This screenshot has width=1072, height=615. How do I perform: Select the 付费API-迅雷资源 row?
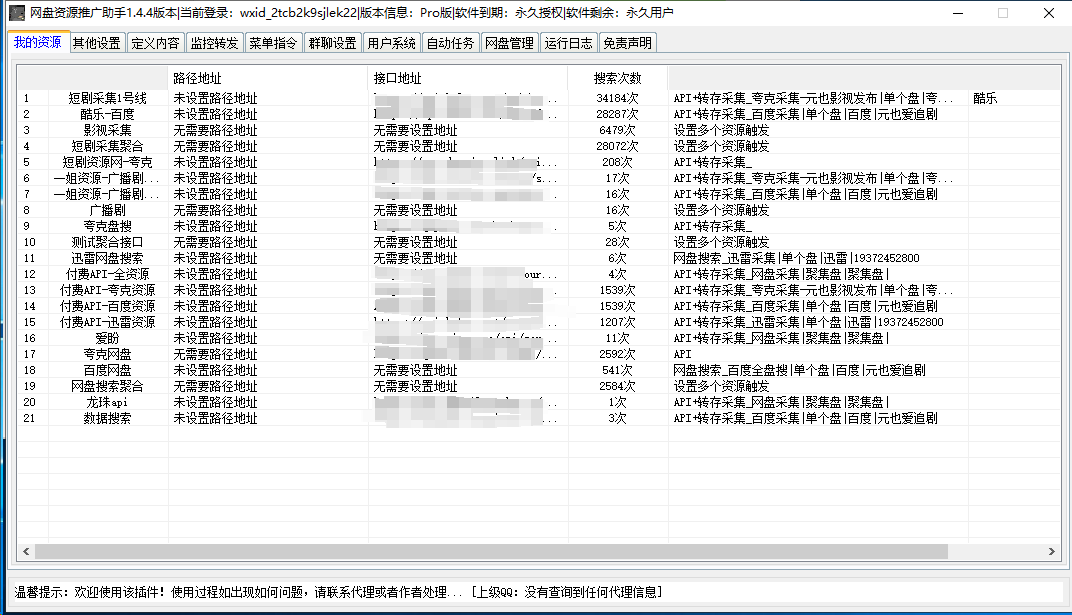coord(107,322)
